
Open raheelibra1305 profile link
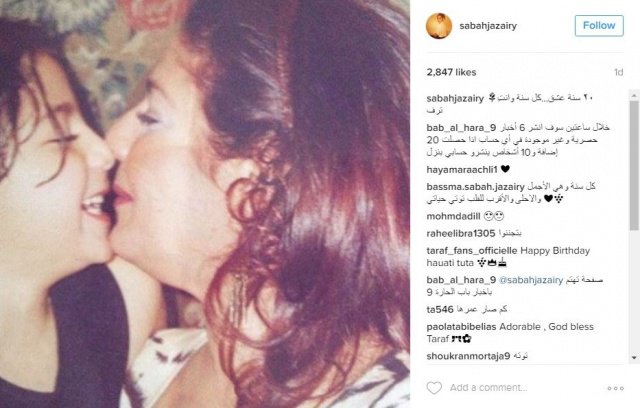[461, 233]
